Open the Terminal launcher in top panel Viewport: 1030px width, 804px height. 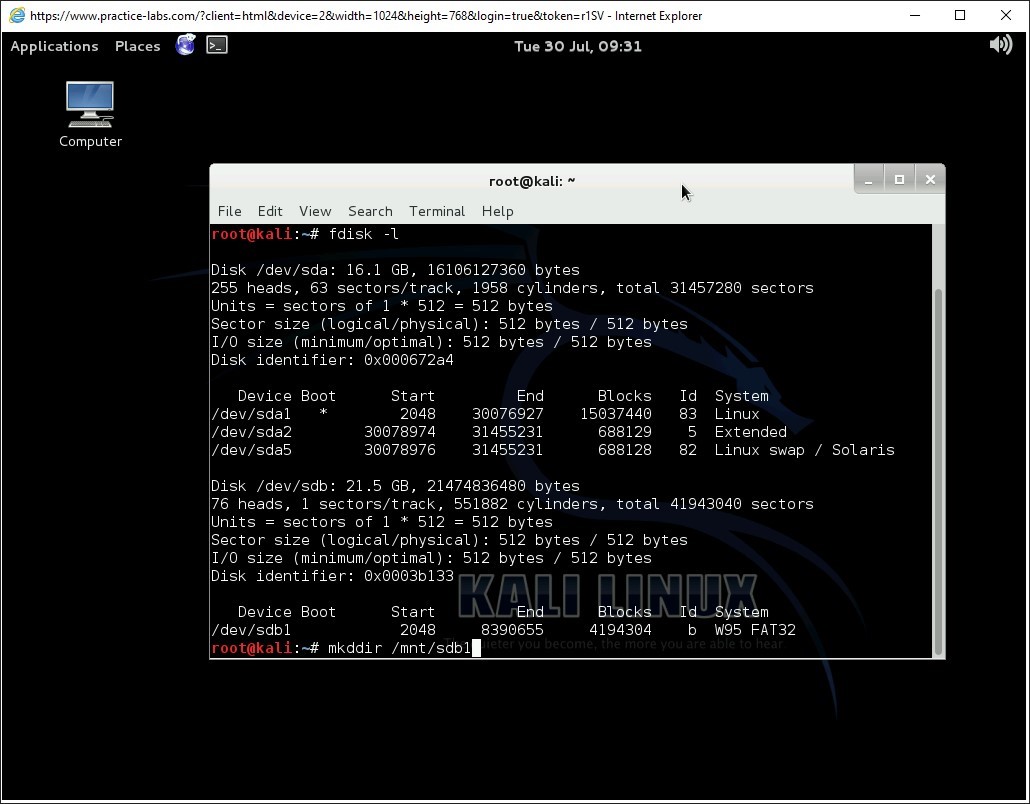click(x=217, y=45)
